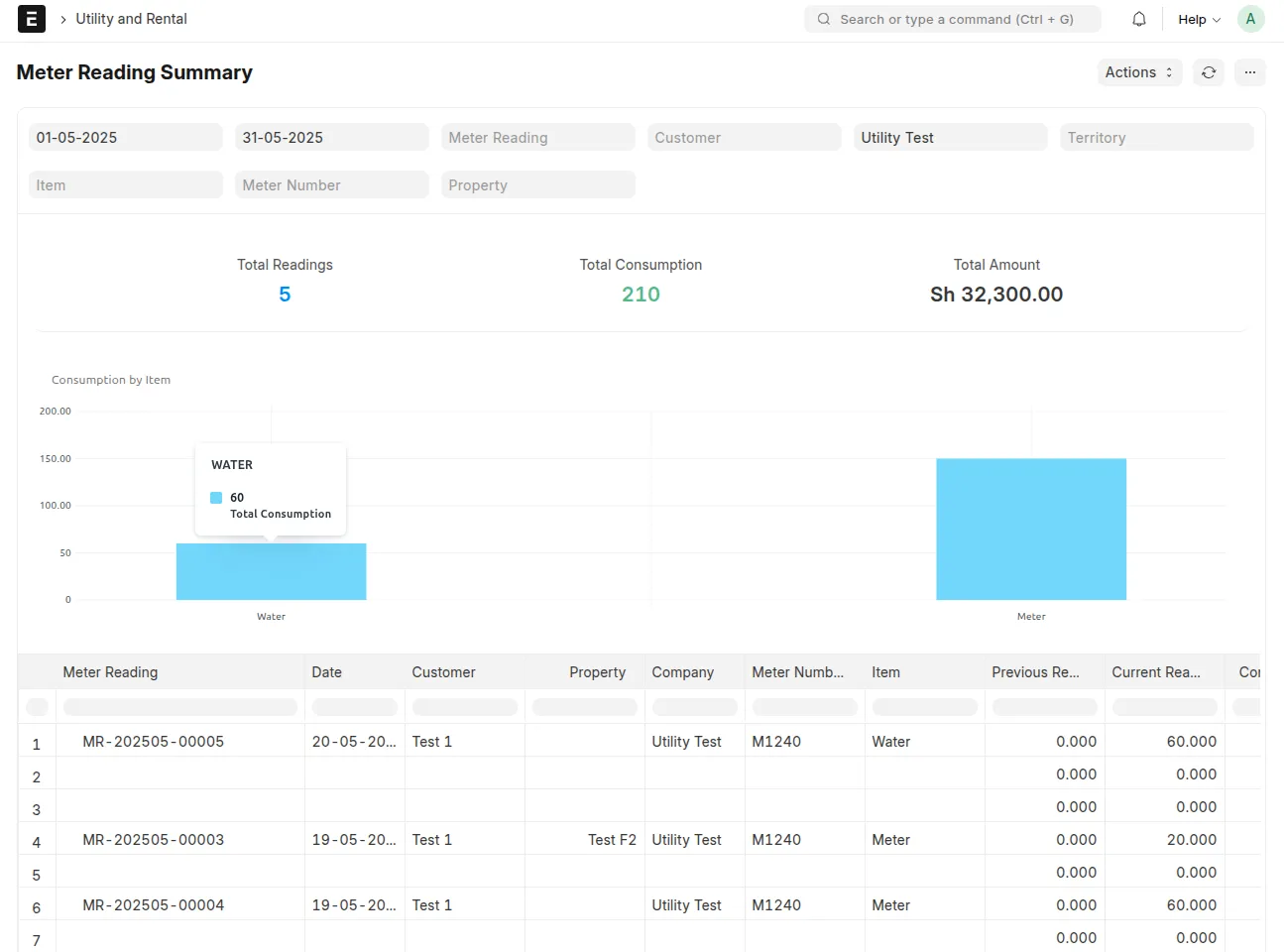Filter the Meter Reading column

coord(180,707)
